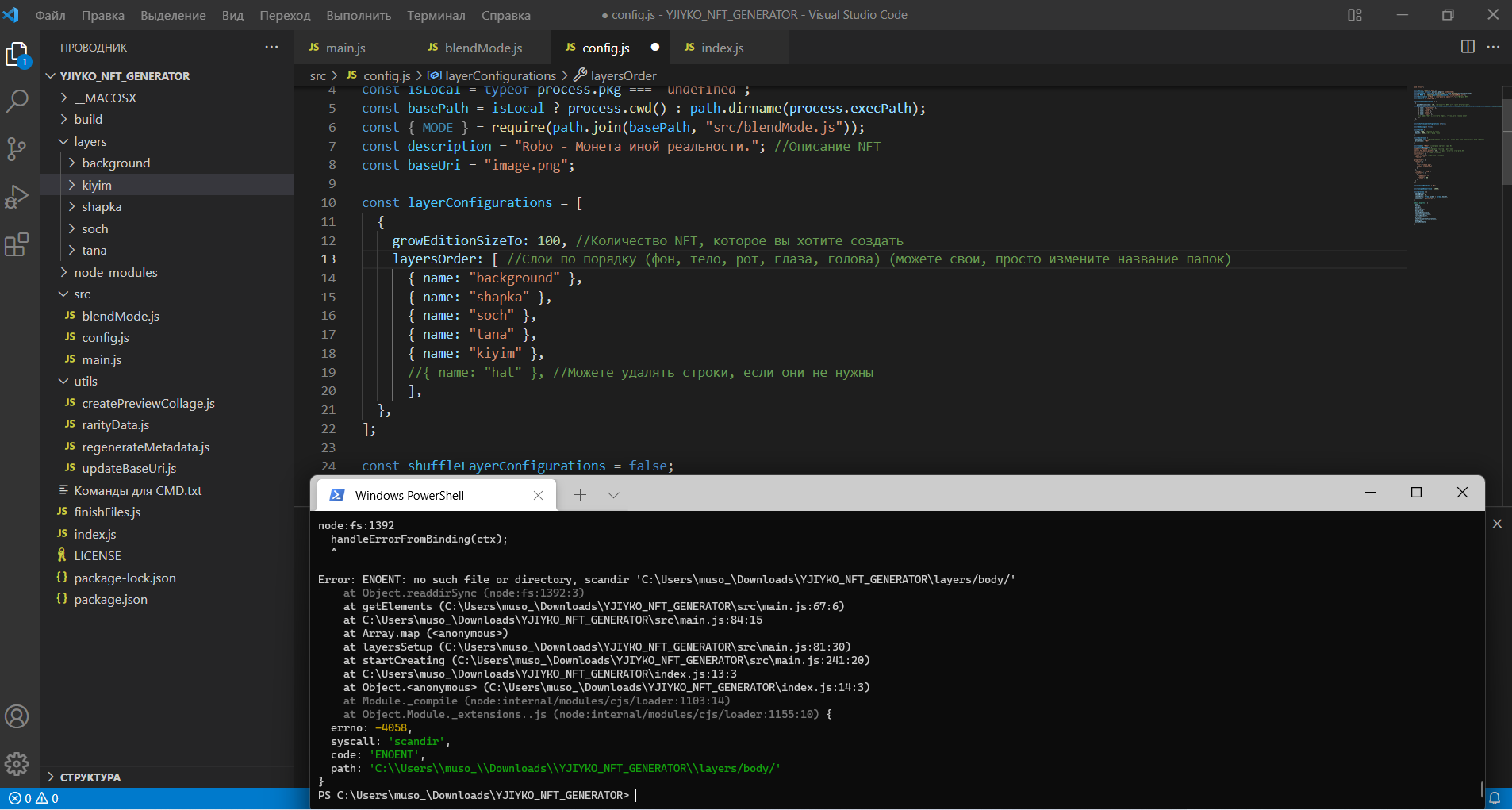1512x810 pixels.
Task: Open finishFiles.js file
Action: click(167, 512)
